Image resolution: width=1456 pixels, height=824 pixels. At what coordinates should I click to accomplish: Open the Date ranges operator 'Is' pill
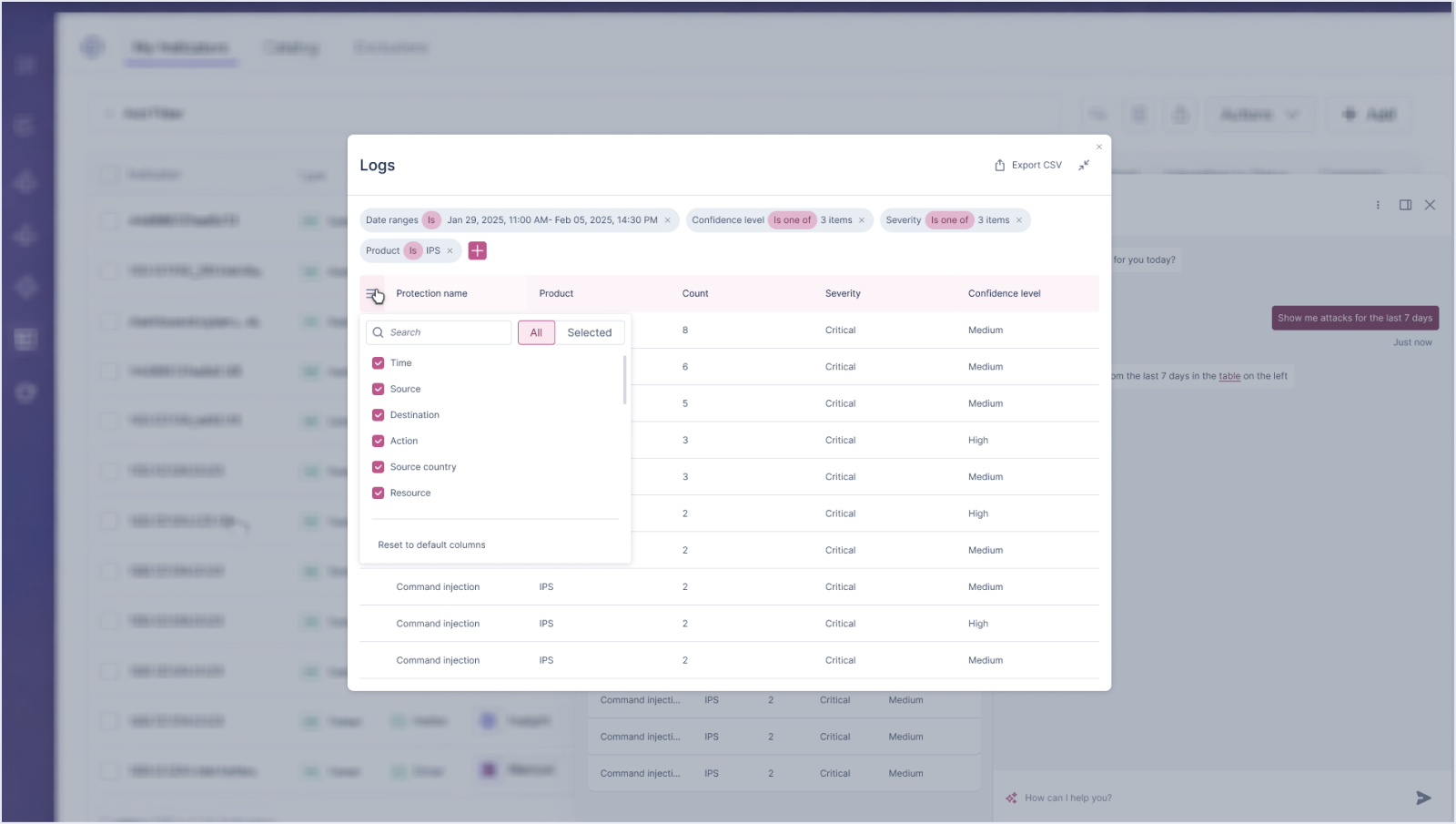click(x=431, y=220)
